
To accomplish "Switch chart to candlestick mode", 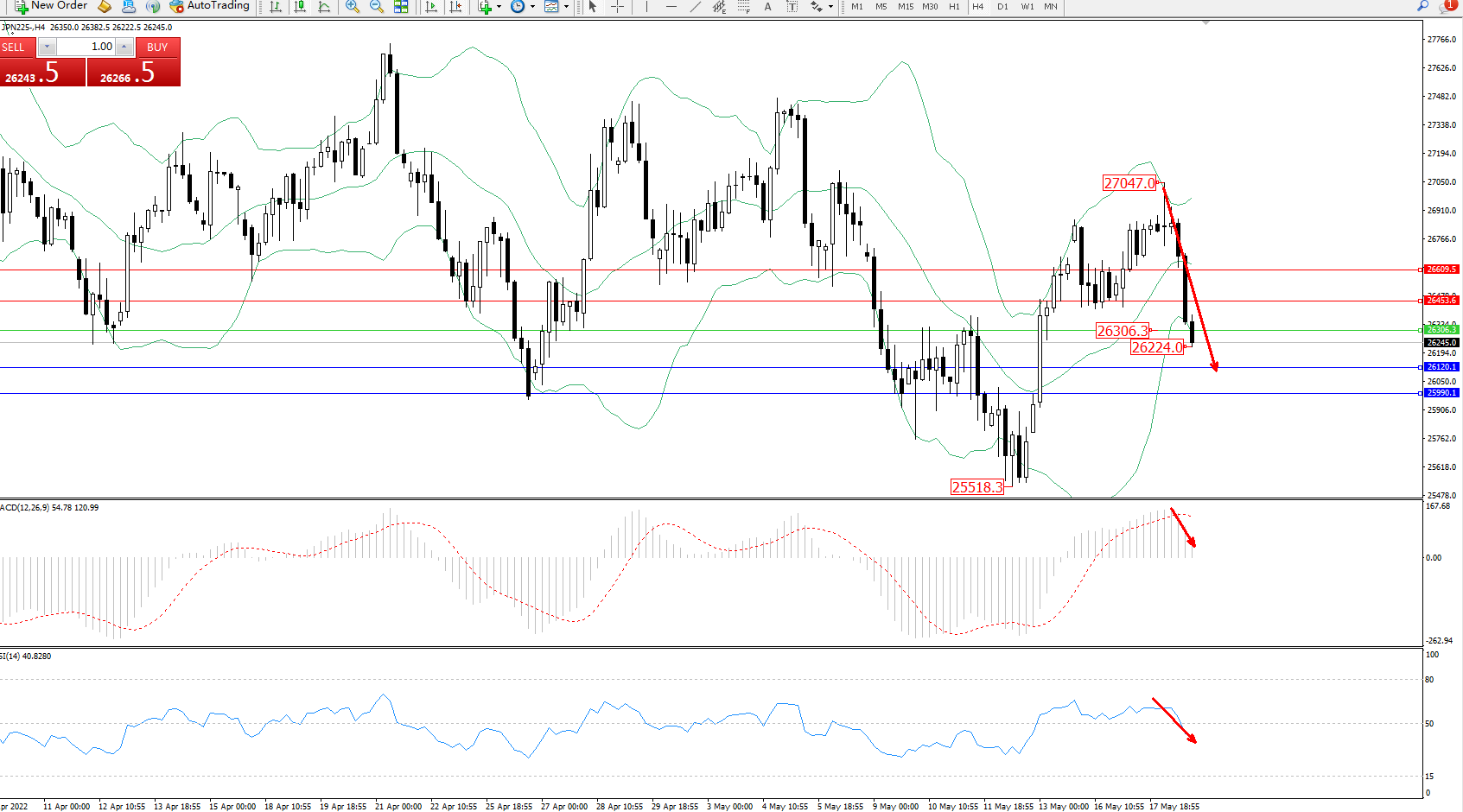I will tap(300, 7).
